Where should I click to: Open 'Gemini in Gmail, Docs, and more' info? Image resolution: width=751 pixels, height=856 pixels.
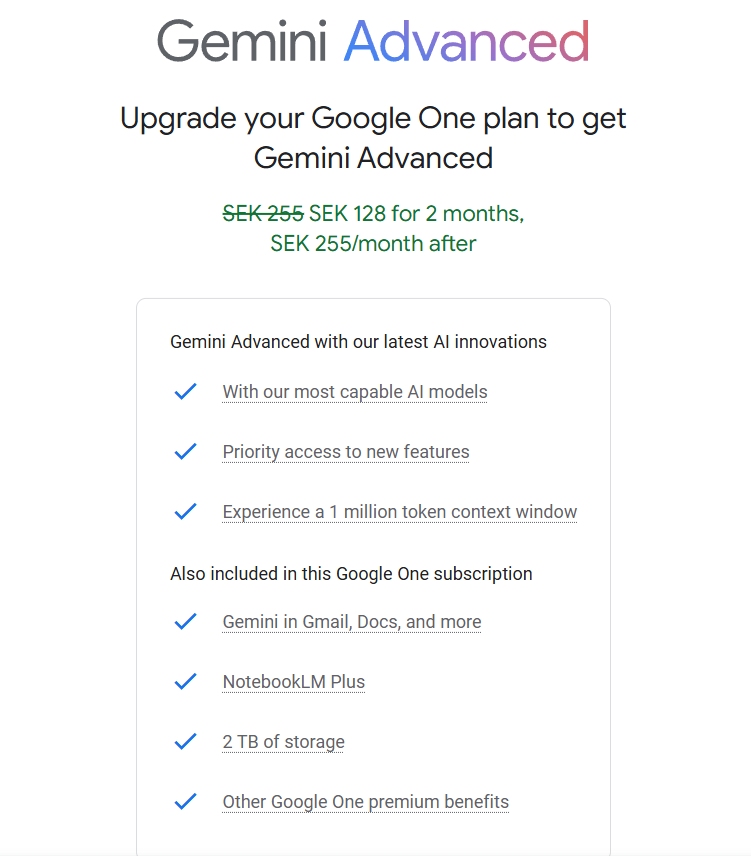[x=352, y=622]
